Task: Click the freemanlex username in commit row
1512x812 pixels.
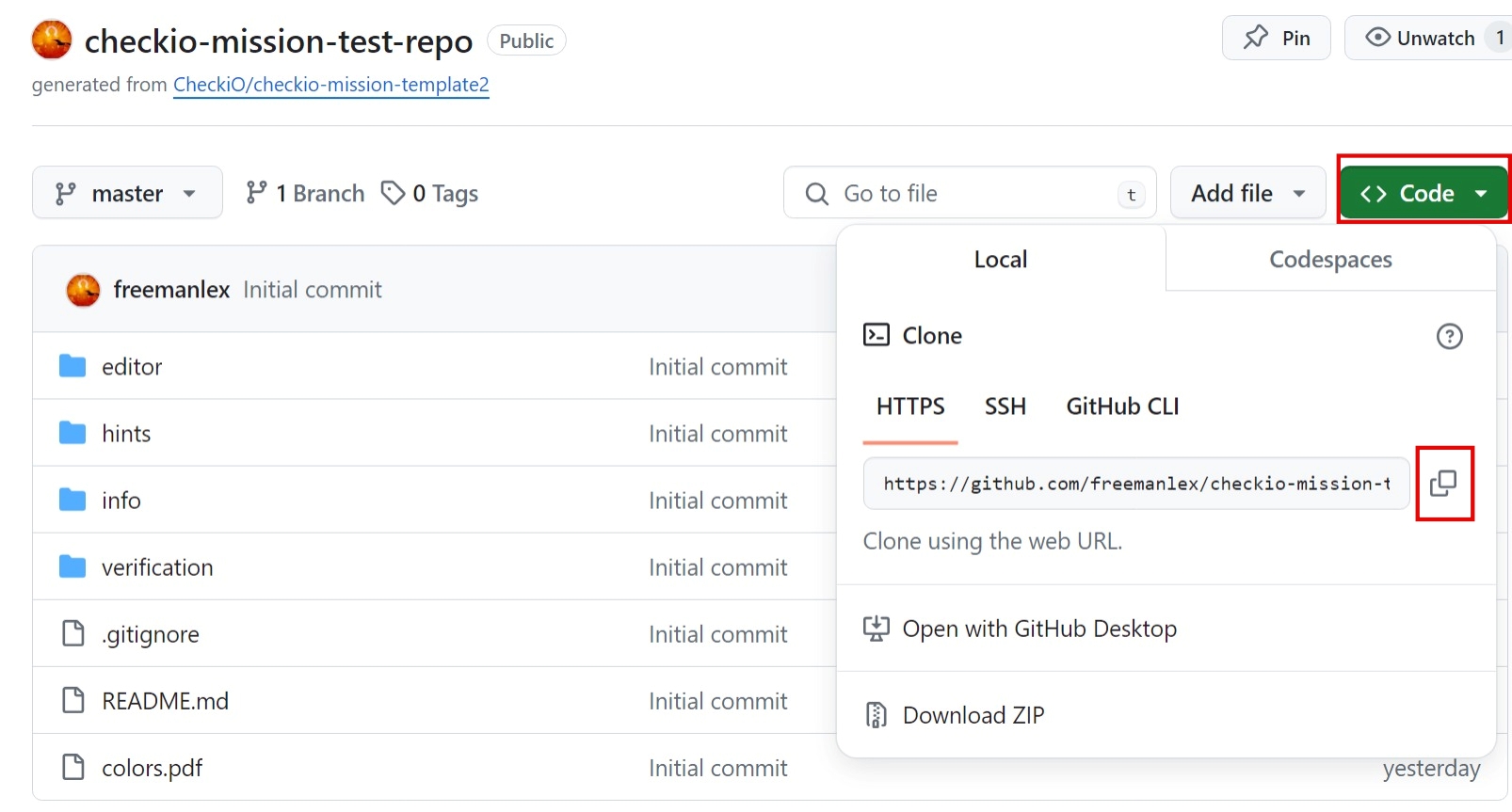Action: coord(171,290)
